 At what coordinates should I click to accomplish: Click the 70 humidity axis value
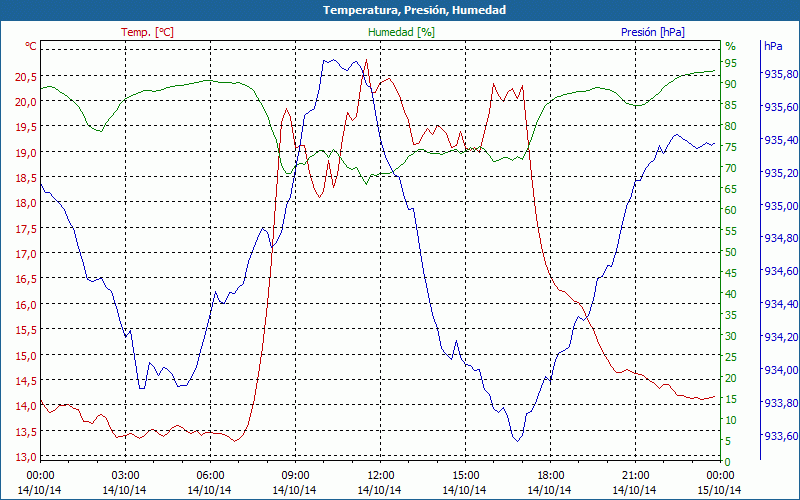click(x=731, y=168)
